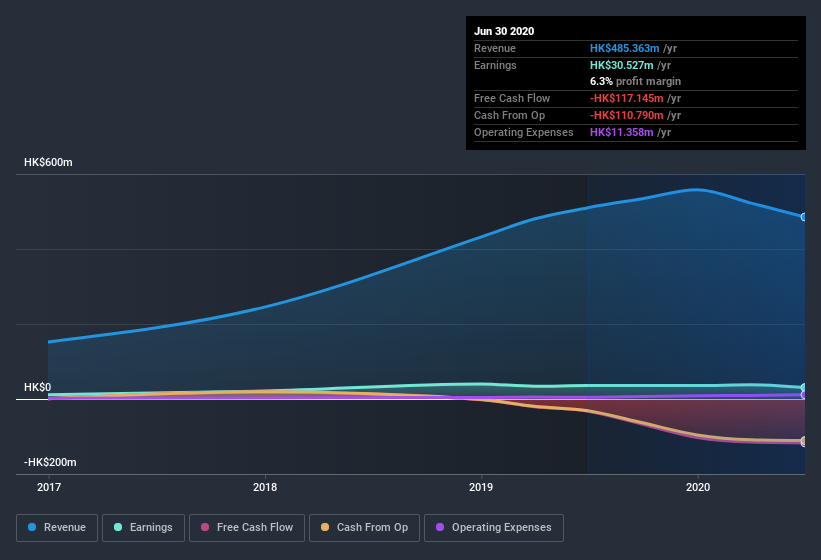Click the 2020 x-axis label

pyautogui.click(x=698, y=487)
